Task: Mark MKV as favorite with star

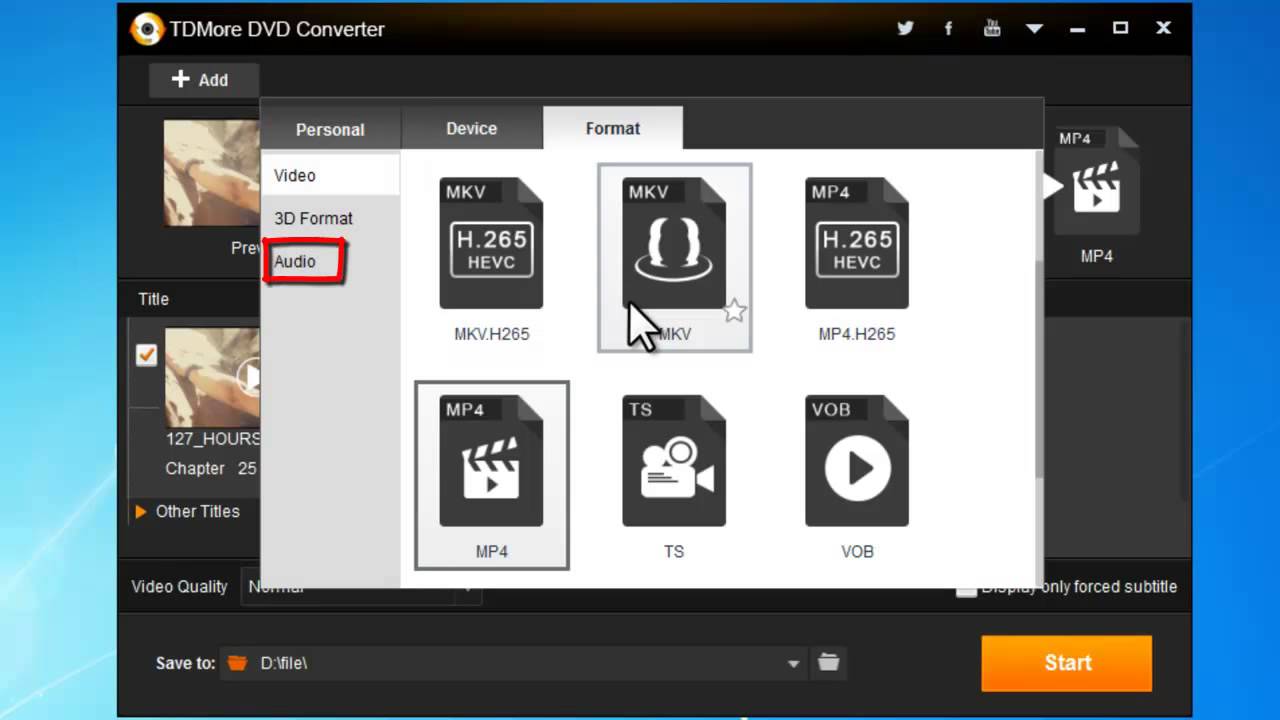Action: [735, 311]
